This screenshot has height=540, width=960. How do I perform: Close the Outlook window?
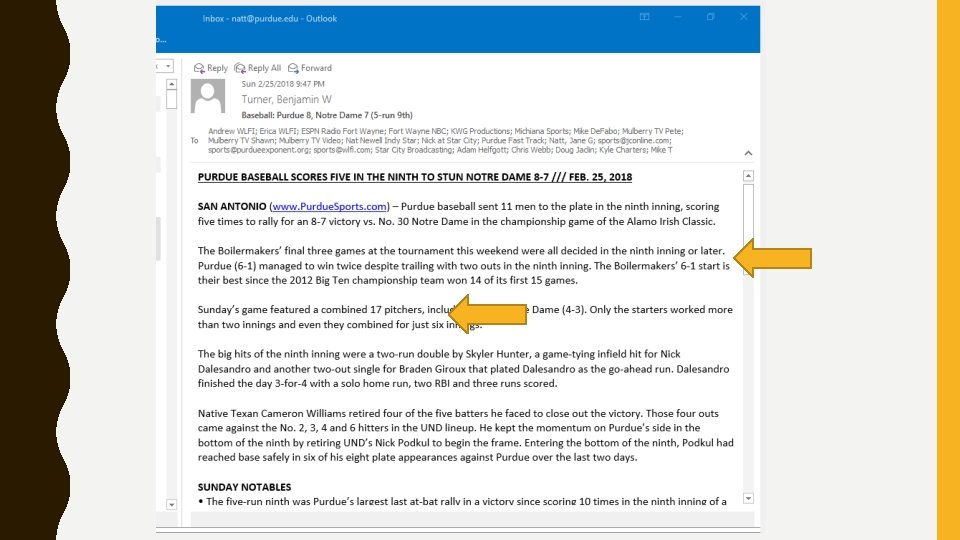coord(743,17)
